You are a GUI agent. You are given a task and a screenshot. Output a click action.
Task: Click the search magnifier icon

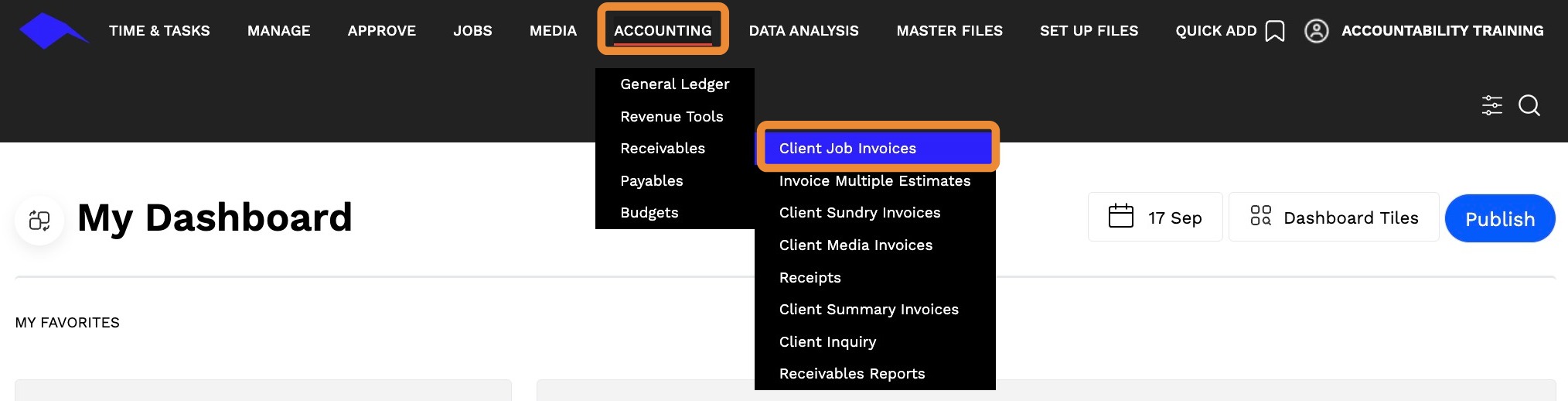pos(1529,105)
